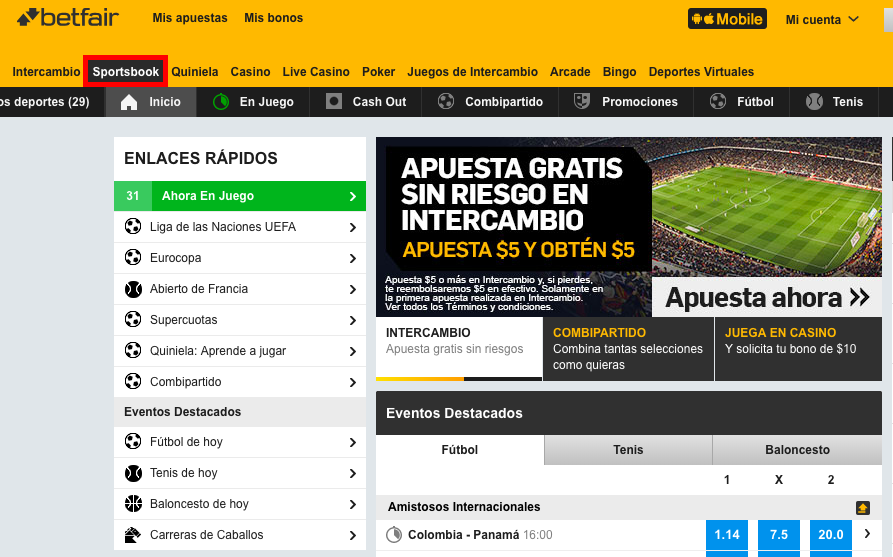Click basketball icon next to Baloncesto de hoy
Viewport: 893px width, 557px height.
(x=133, y=503)
